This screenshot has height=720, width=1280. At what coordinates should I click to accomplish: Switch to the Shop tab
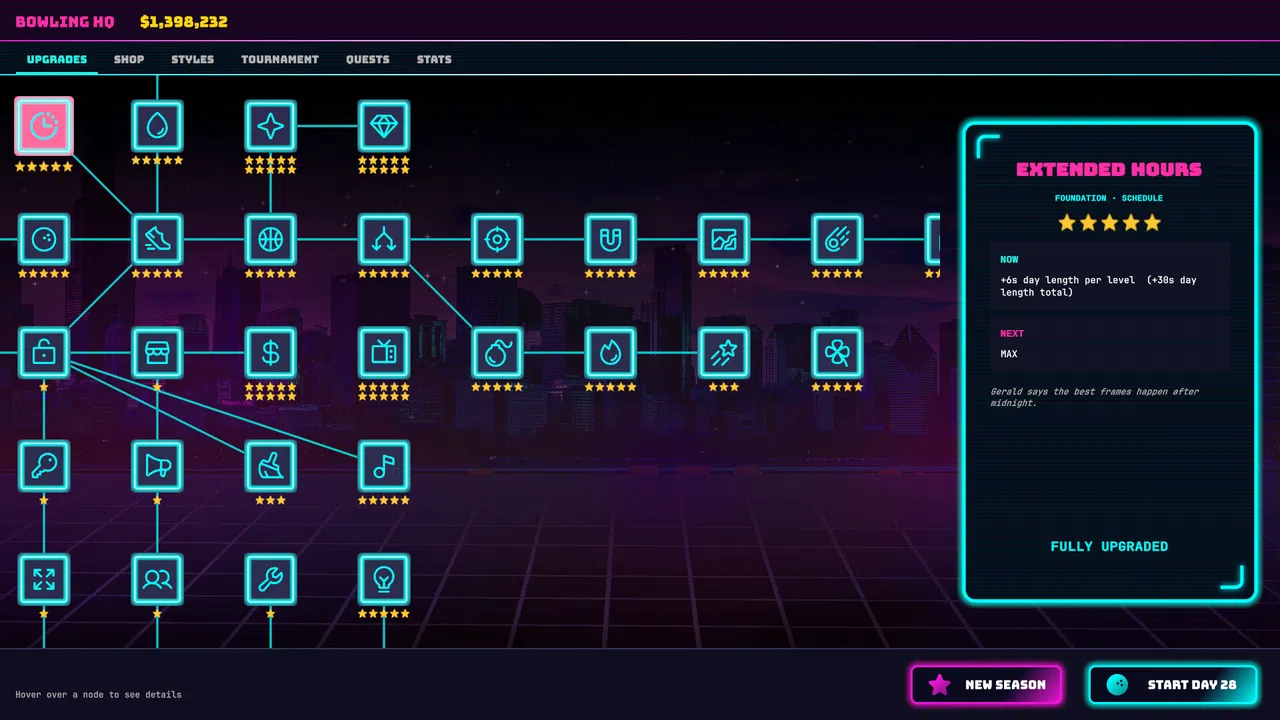(129, 59)
